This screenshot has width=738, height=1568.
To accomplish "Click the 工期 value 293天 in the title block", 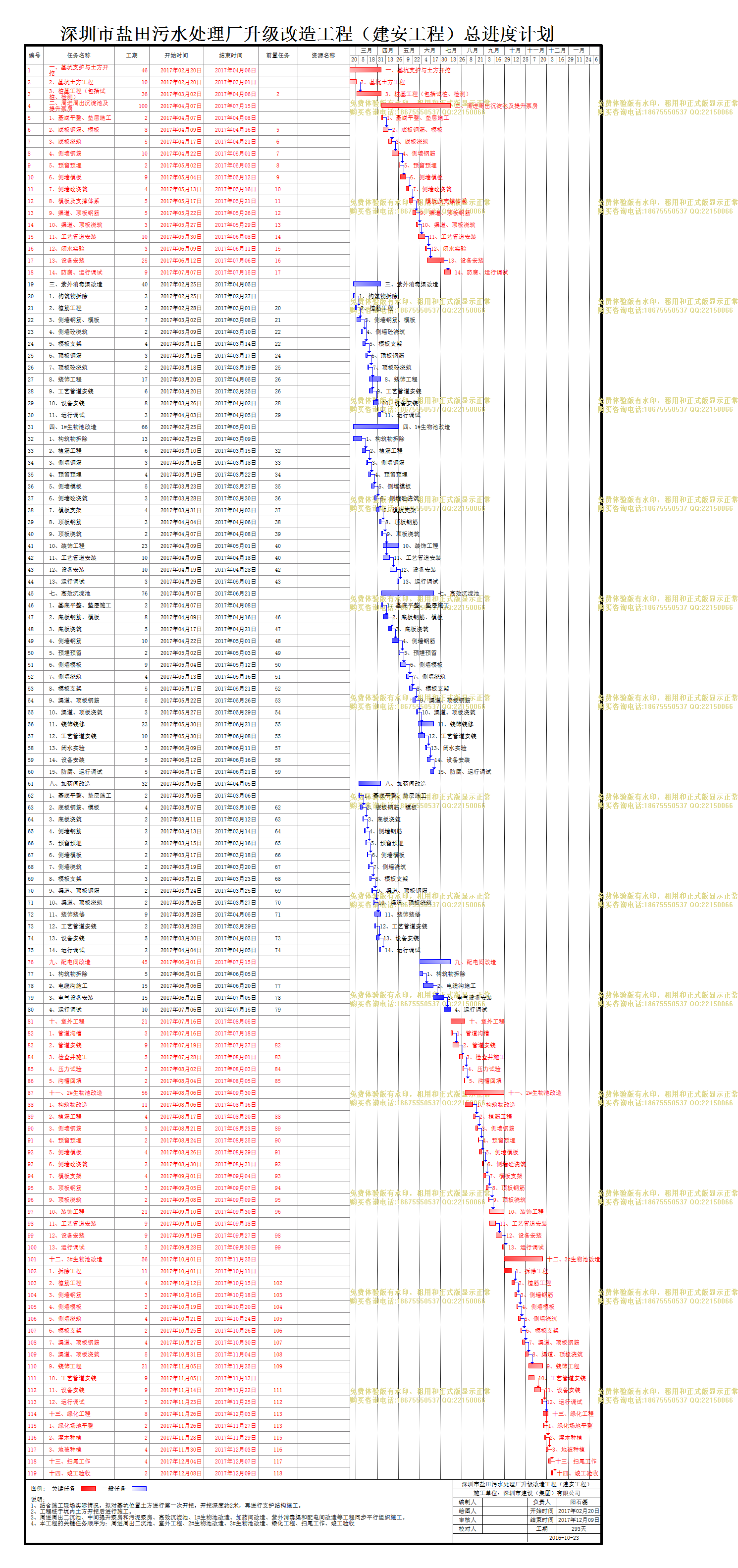I will tap(579, 1528).
